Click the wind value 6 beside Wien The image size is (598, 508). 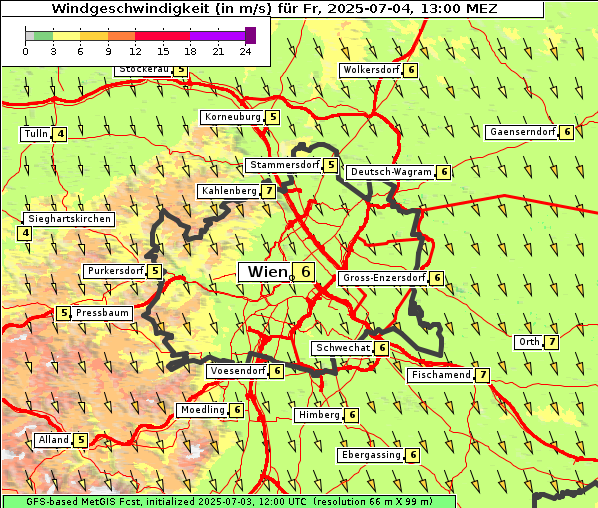coord(304,272)
